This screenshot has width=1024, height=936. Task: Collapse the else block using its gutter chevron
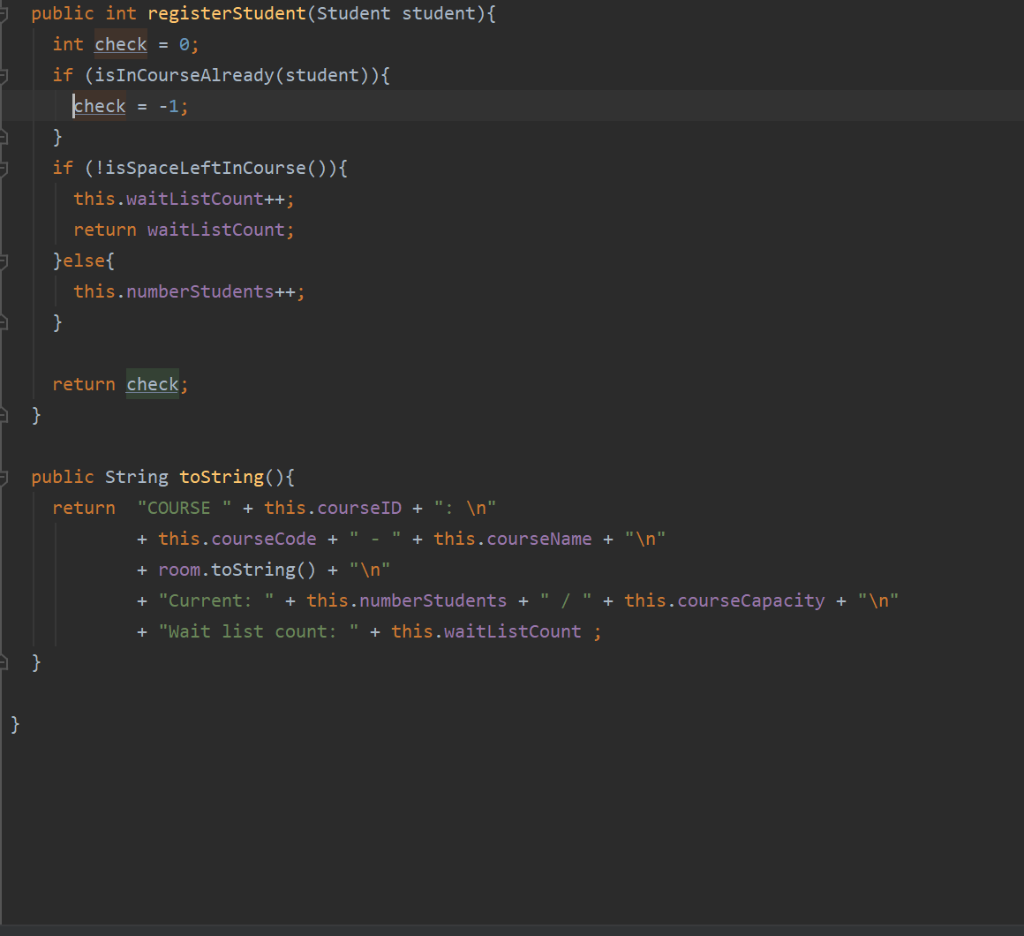pyautogui.click(x=7, y=260)
